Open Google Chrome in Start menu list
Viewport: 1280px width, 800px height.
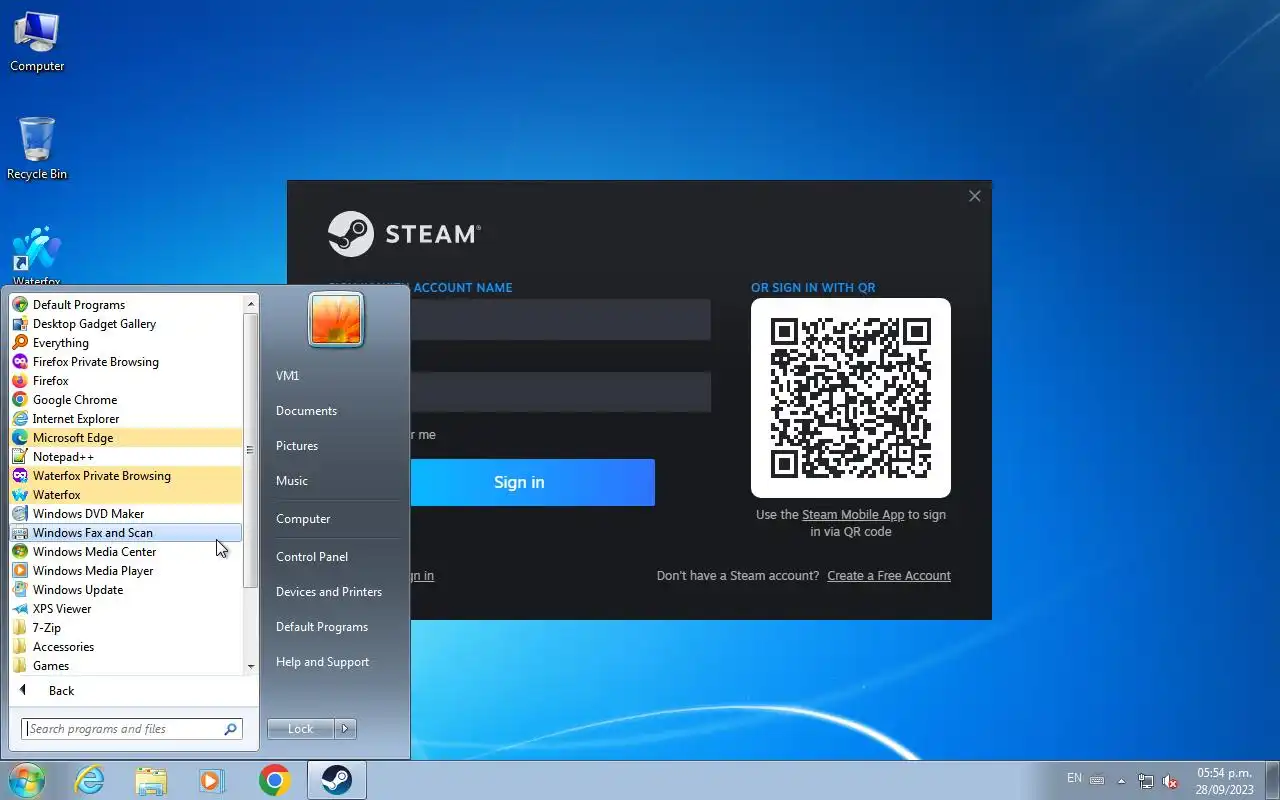click(126, 400)
